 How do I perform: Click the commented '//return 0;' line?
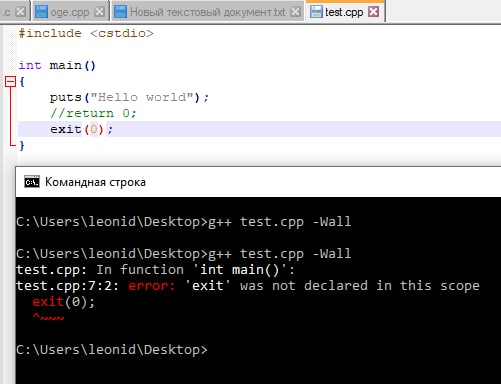click(x=93, y=113)
